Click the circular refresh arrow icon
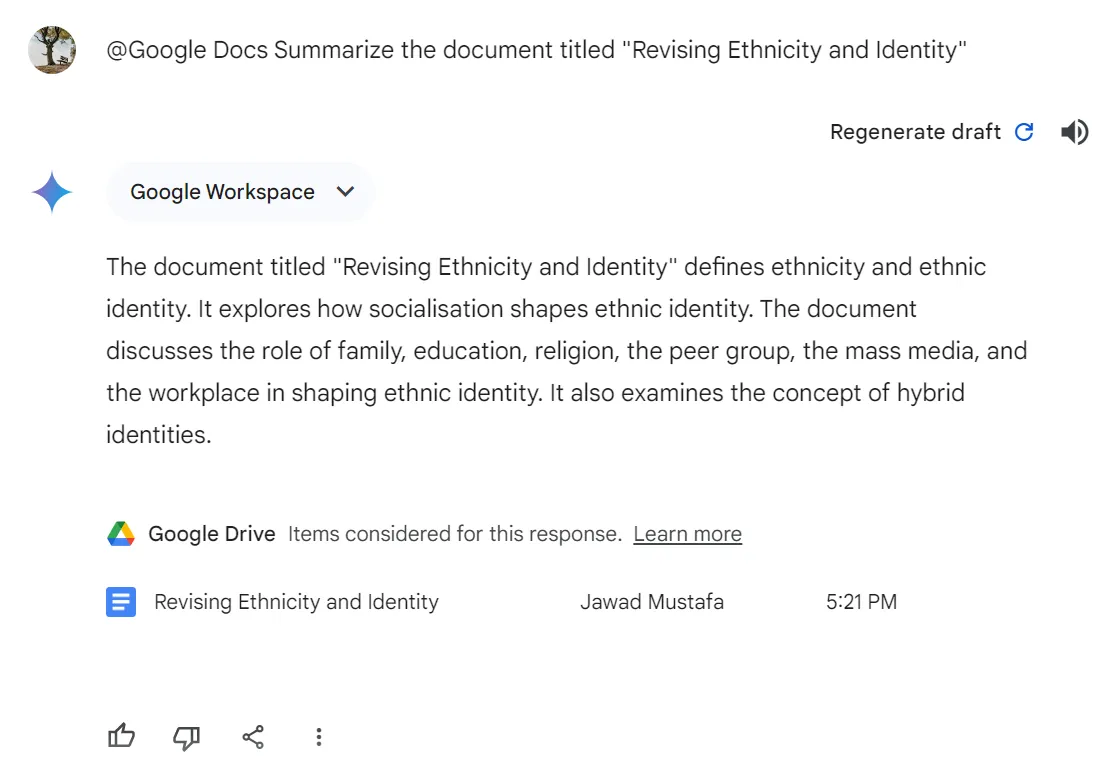 (x=1024, y=132)
